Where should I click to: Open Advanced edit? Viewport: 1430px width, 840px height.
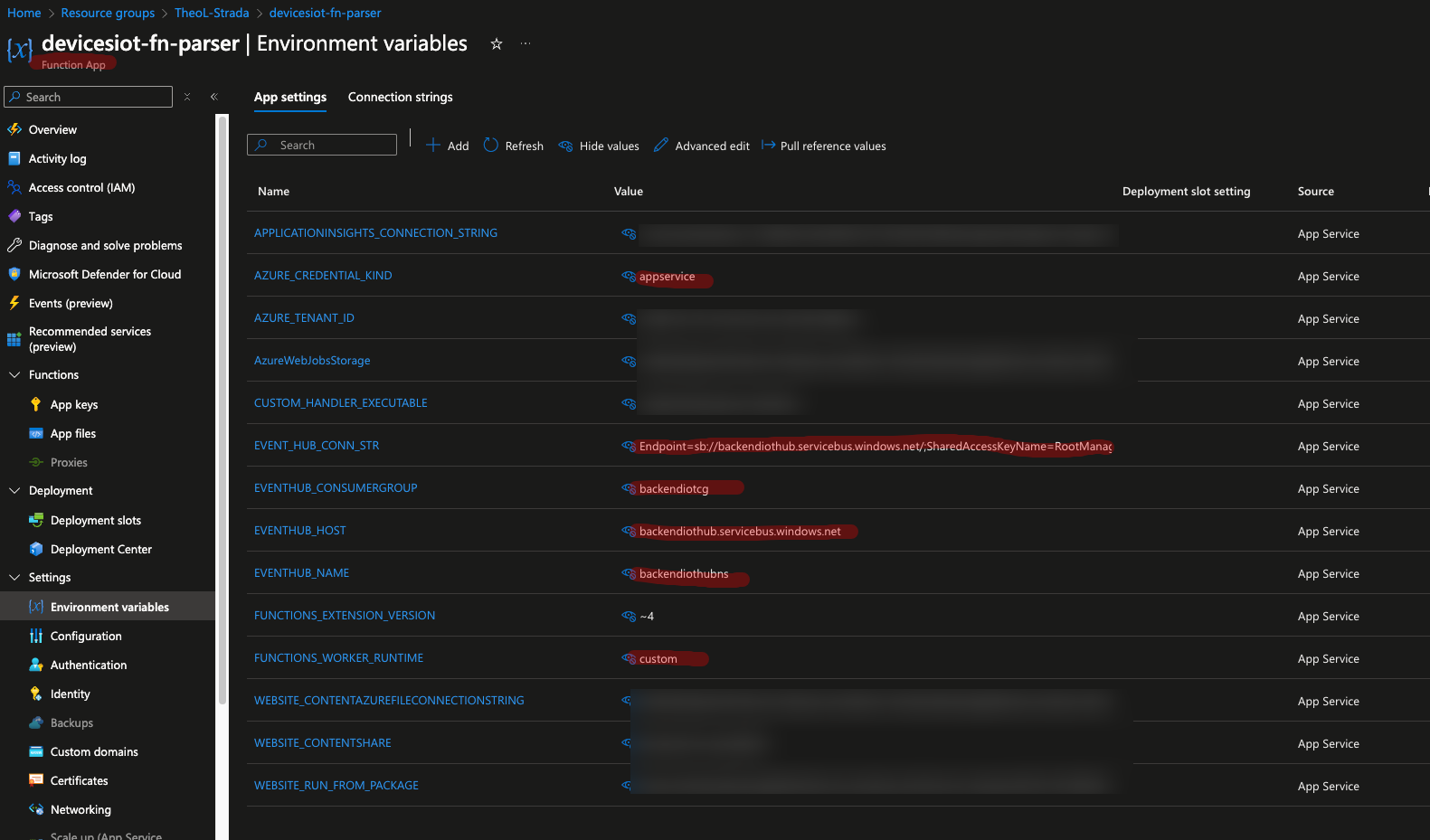click(x=702, y=146)
